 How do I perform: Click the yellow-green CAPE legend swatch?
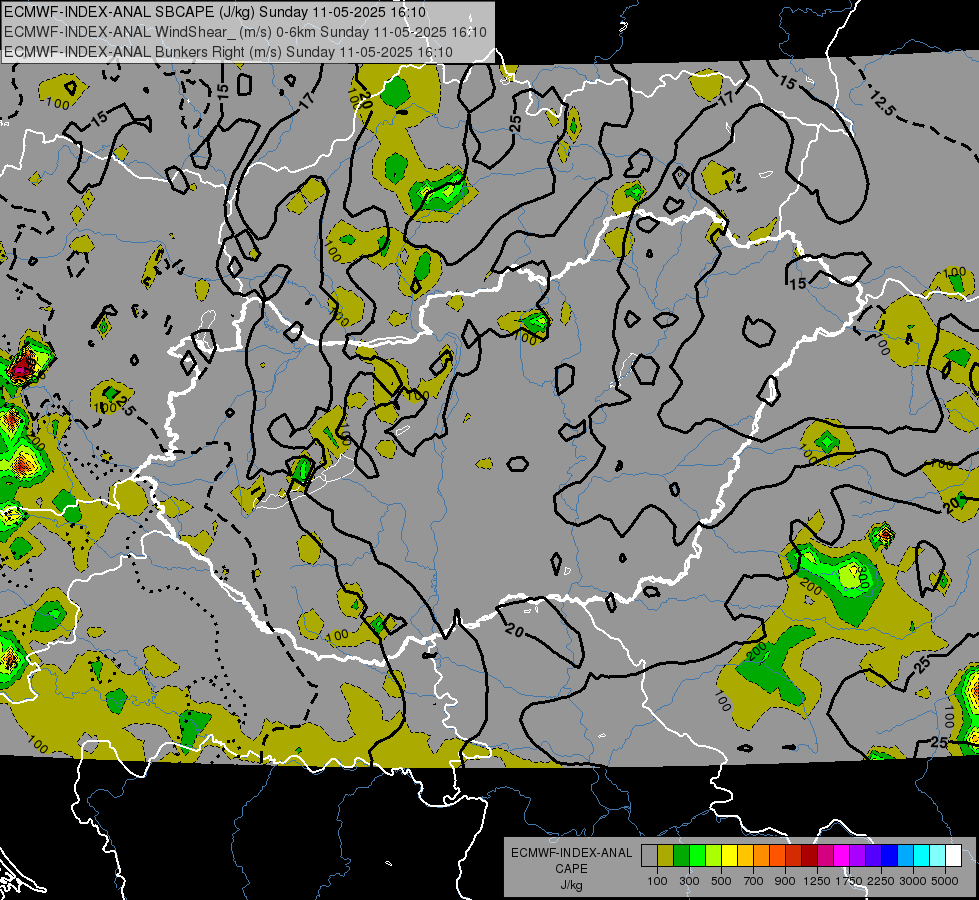(713, 856)
